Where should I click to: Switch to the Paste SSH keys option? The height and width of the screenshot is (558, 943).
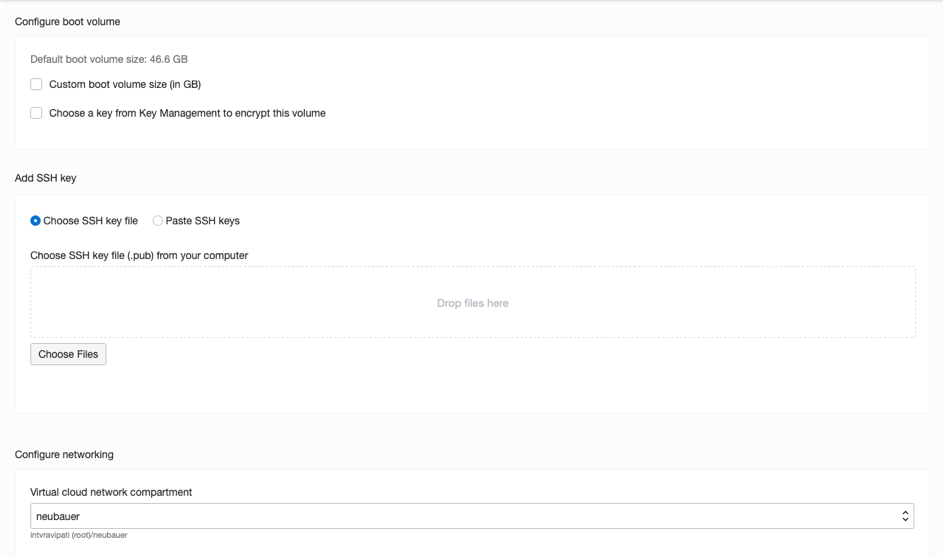click(x=158, y=221)
